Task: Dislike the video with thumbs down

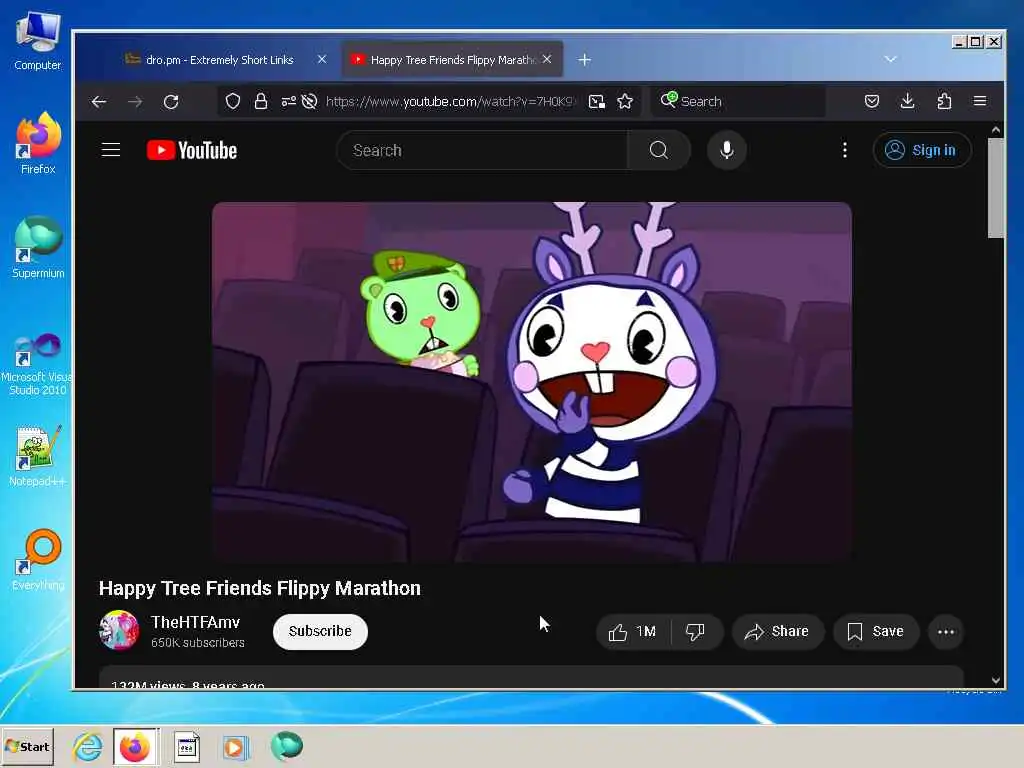Action: (x=696, y=632)
